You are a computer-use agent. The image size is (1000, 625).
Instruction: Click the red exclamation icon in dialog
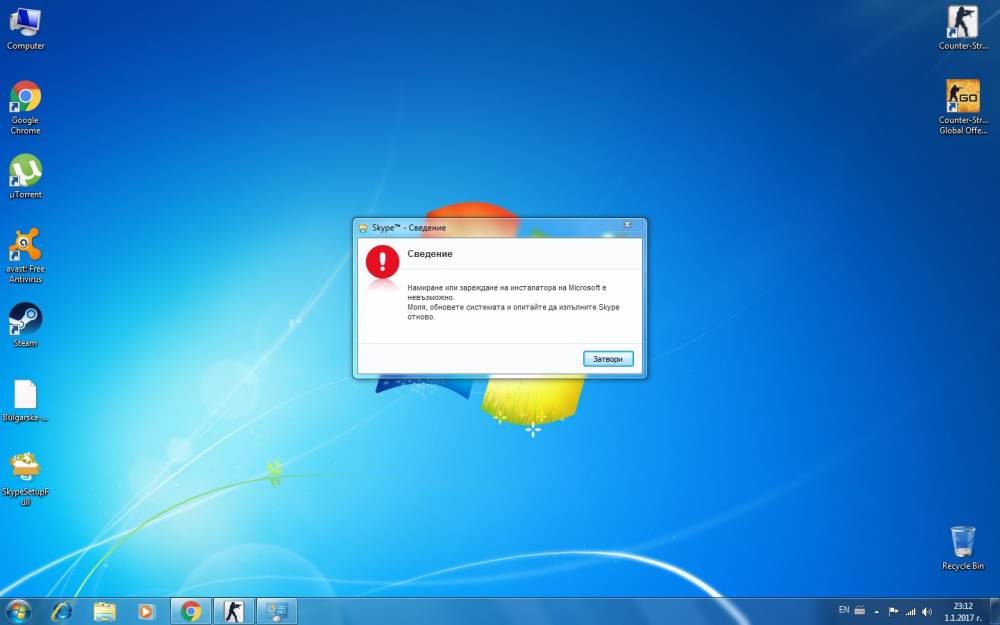click(383, 261)
